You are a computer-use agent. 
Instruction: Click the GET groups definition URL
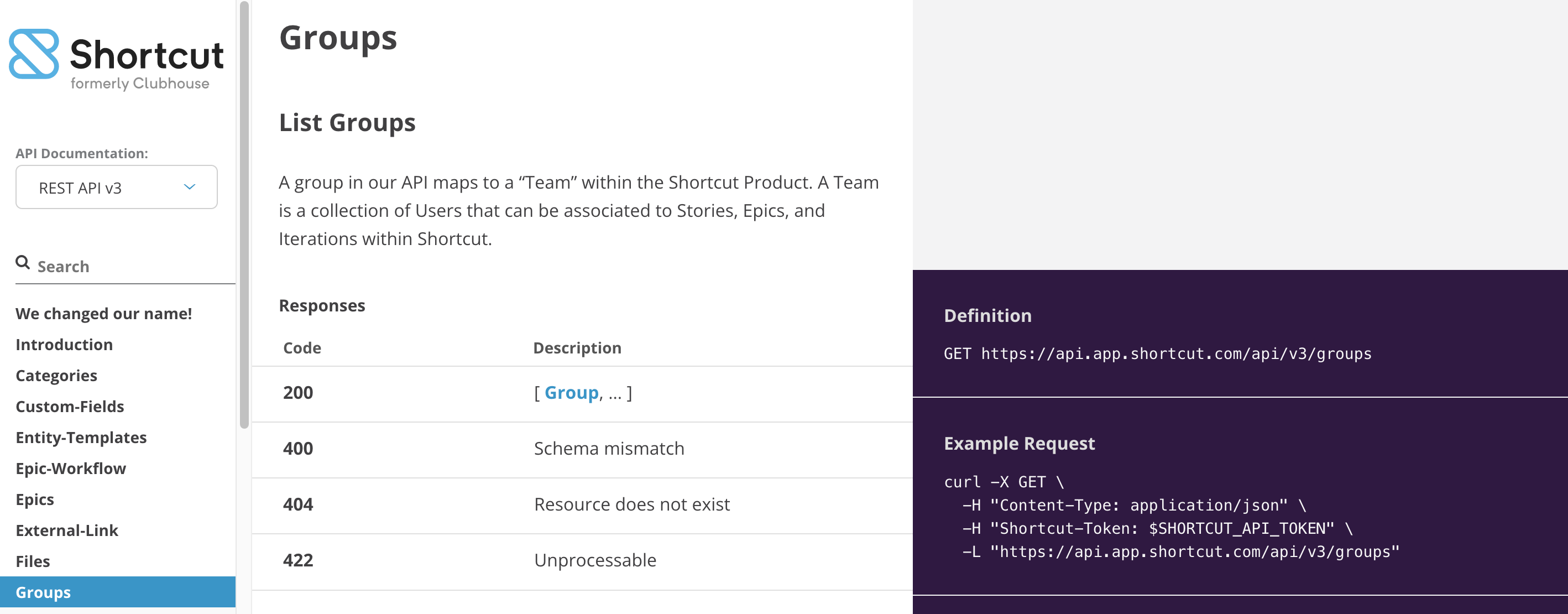(x=1175, y=354)
